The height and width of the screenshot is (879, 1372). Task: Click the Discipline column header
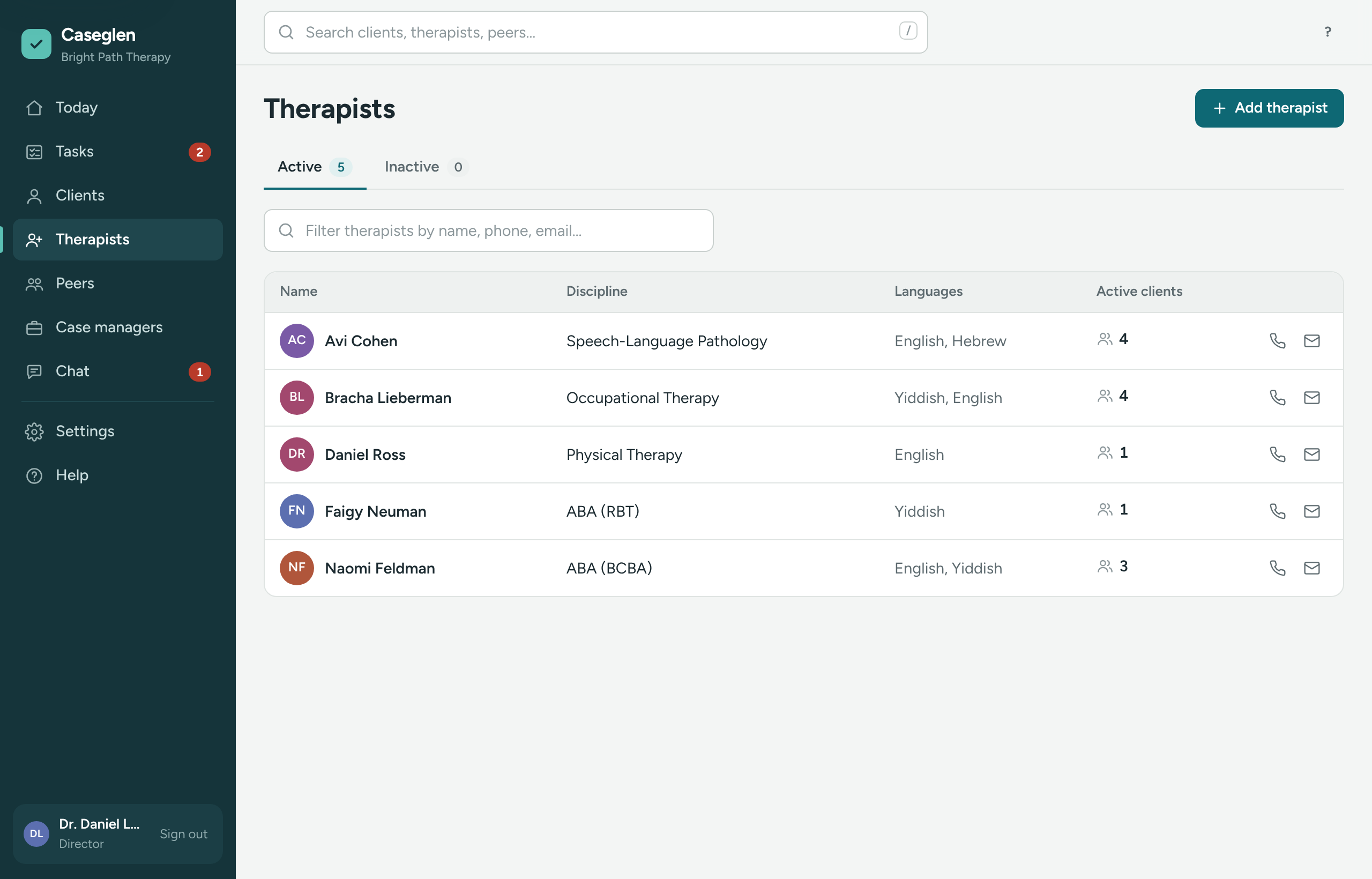pos(596,291)
